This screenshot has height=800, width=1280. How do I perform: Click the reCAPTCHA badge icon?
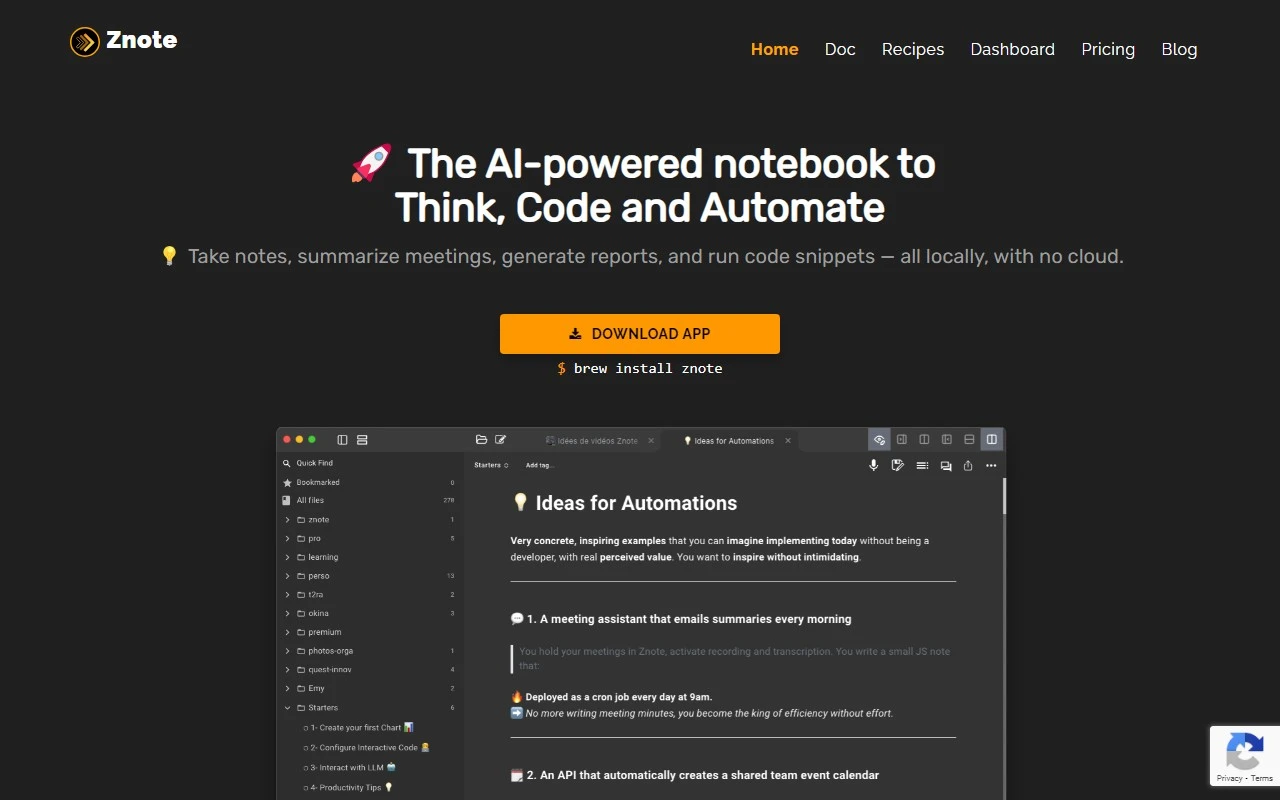pos(1244,751)
